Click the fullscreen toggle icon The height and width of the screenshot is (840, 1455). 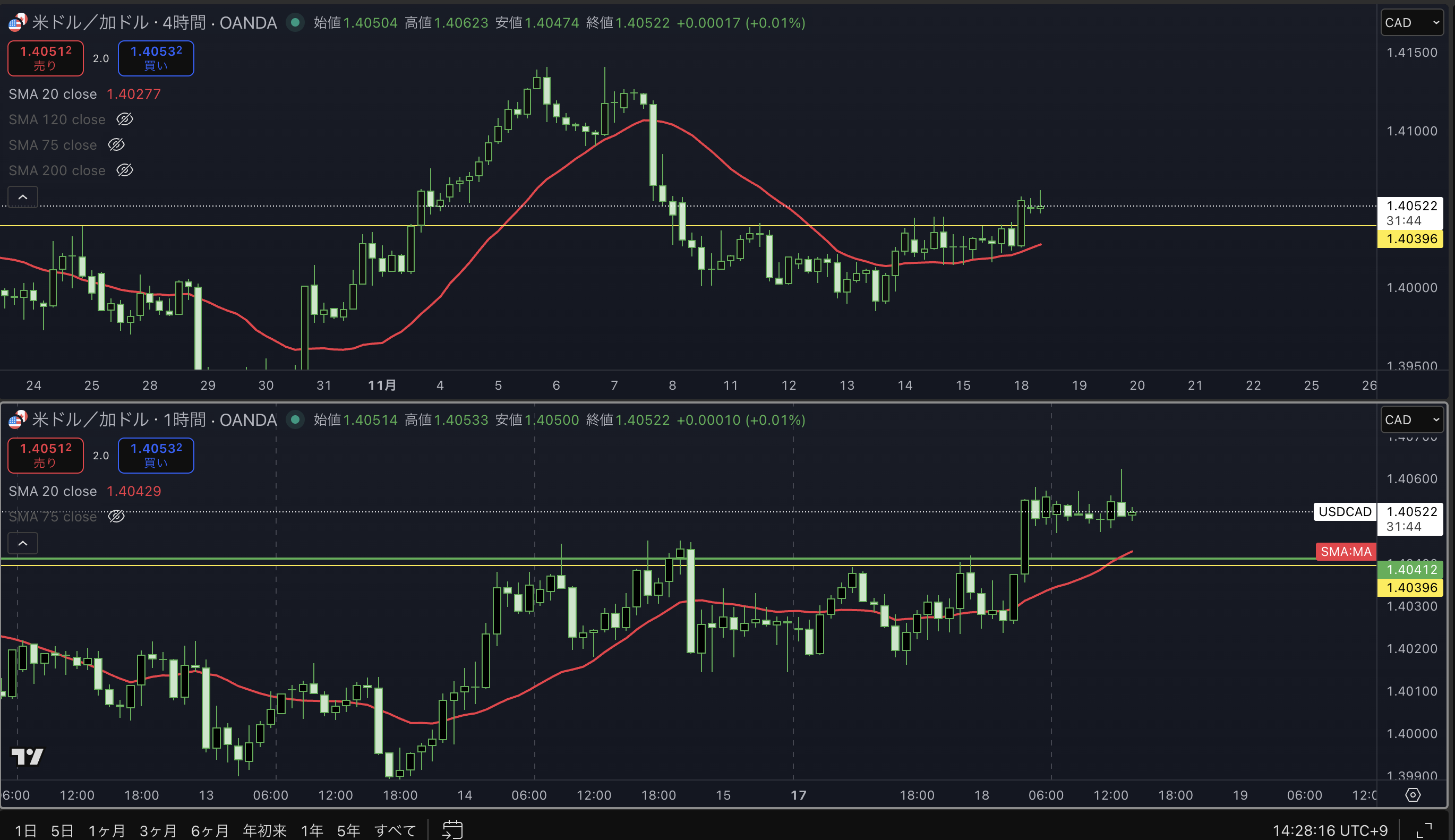(x=1424, y=830)
